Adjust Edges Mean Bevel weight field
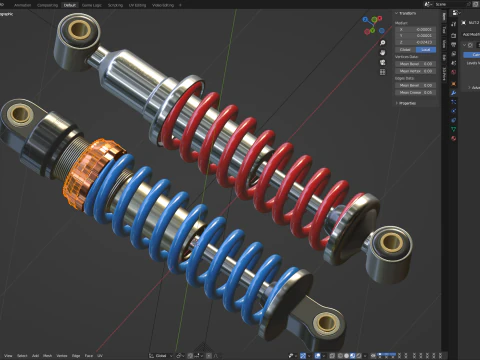Image resolution: width=480 pixels, height=360 pixels. click(x=416, y=85)
